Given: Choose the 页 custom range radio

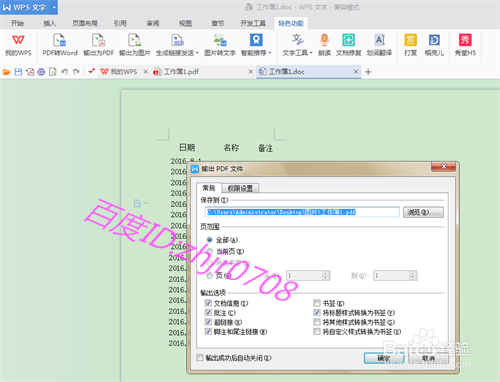Looking at the screenshot, I should [x=209, y=276].
